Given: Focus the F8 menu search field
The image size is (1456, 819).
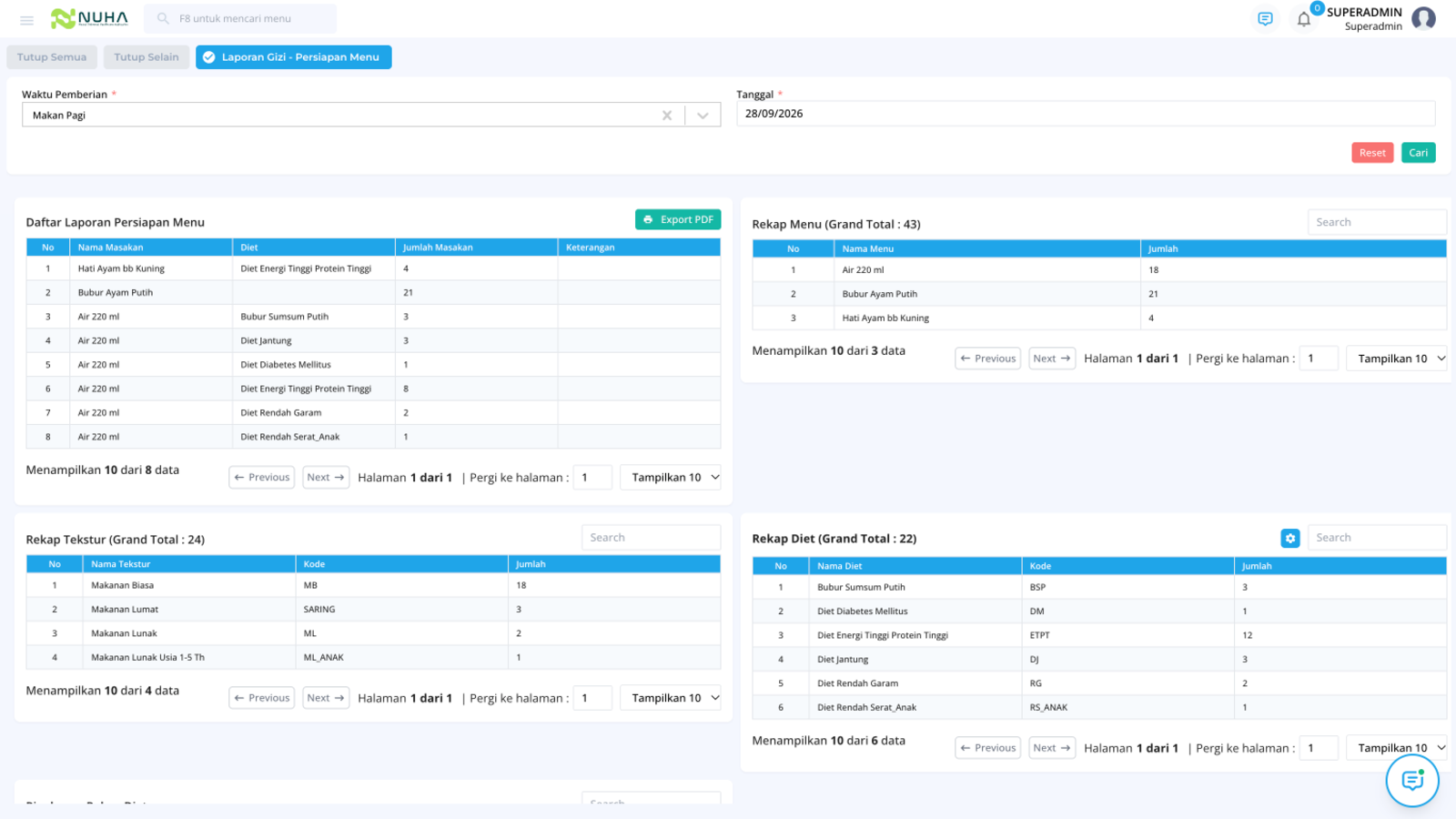Looking at the screenshot, I should [242, 18].
